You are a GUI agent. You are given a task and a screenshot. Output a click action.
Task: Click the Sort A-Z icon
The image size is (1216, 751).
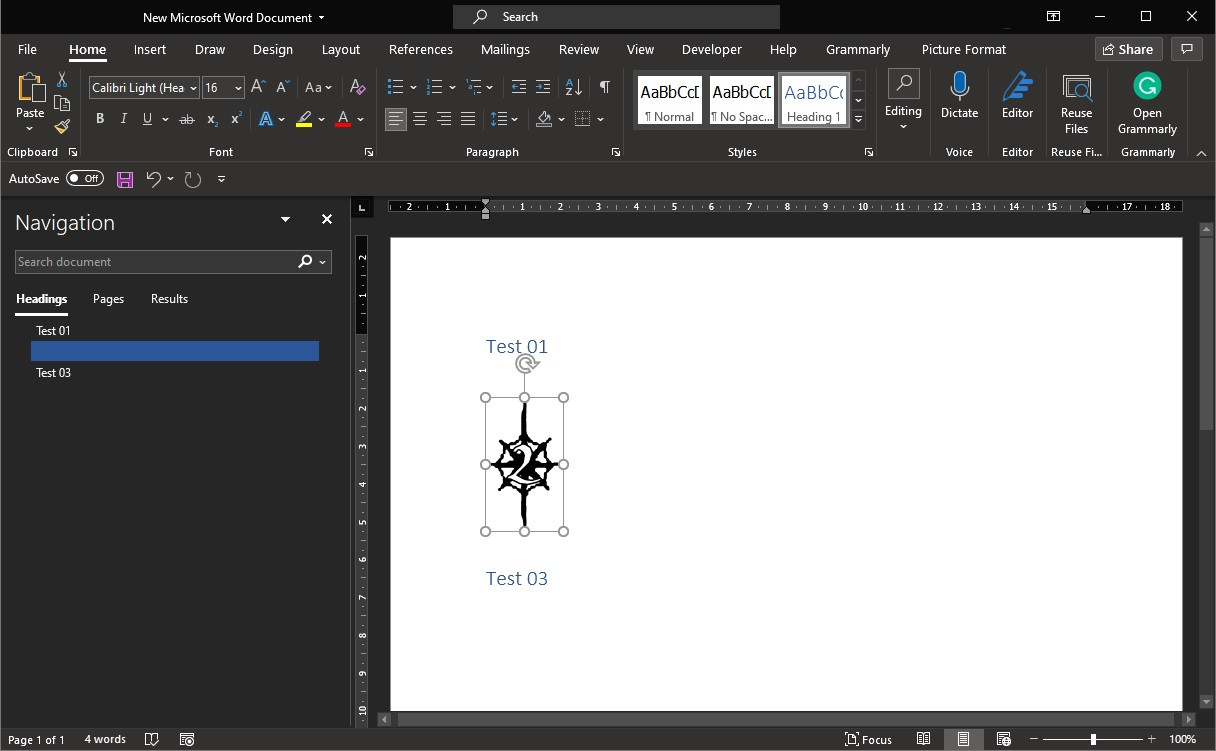[x=573, y=87]
